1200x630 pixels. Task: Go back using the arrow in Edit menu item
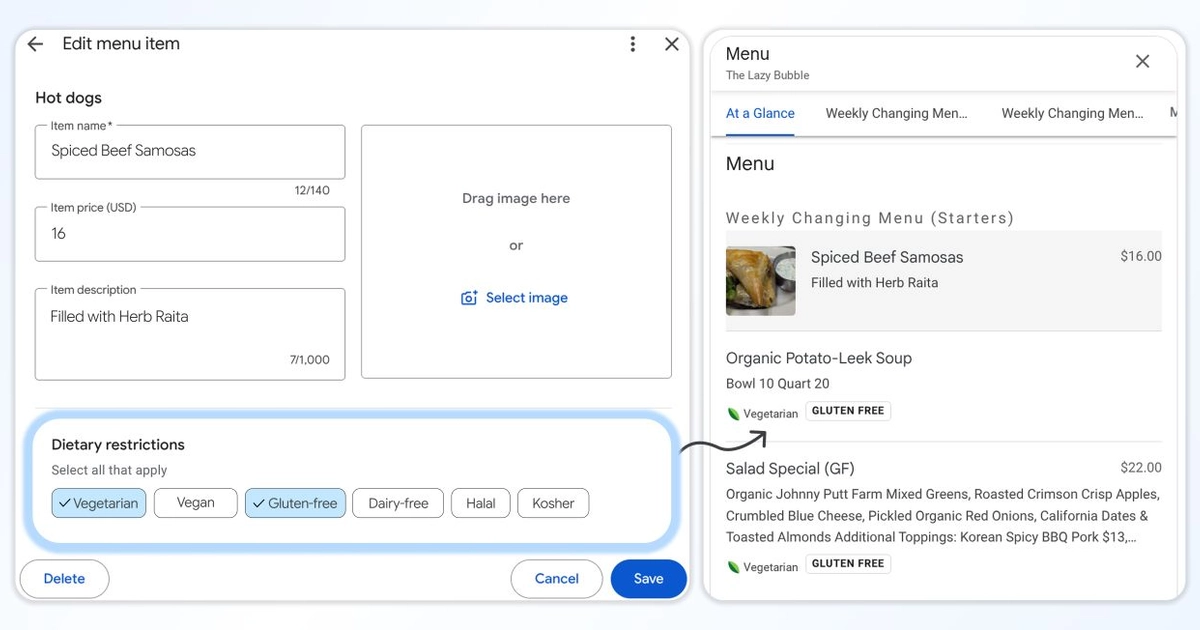(x=35, y=44)
